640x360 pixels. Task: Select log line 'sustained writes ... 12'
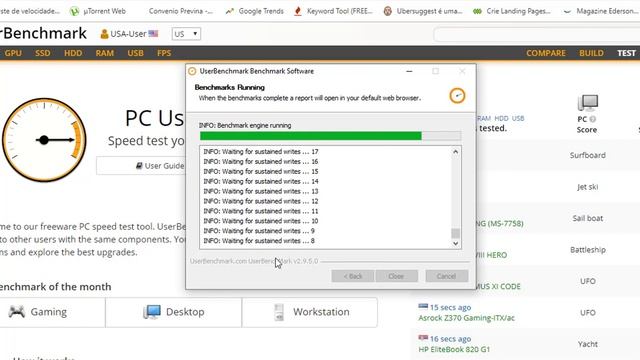261,201
